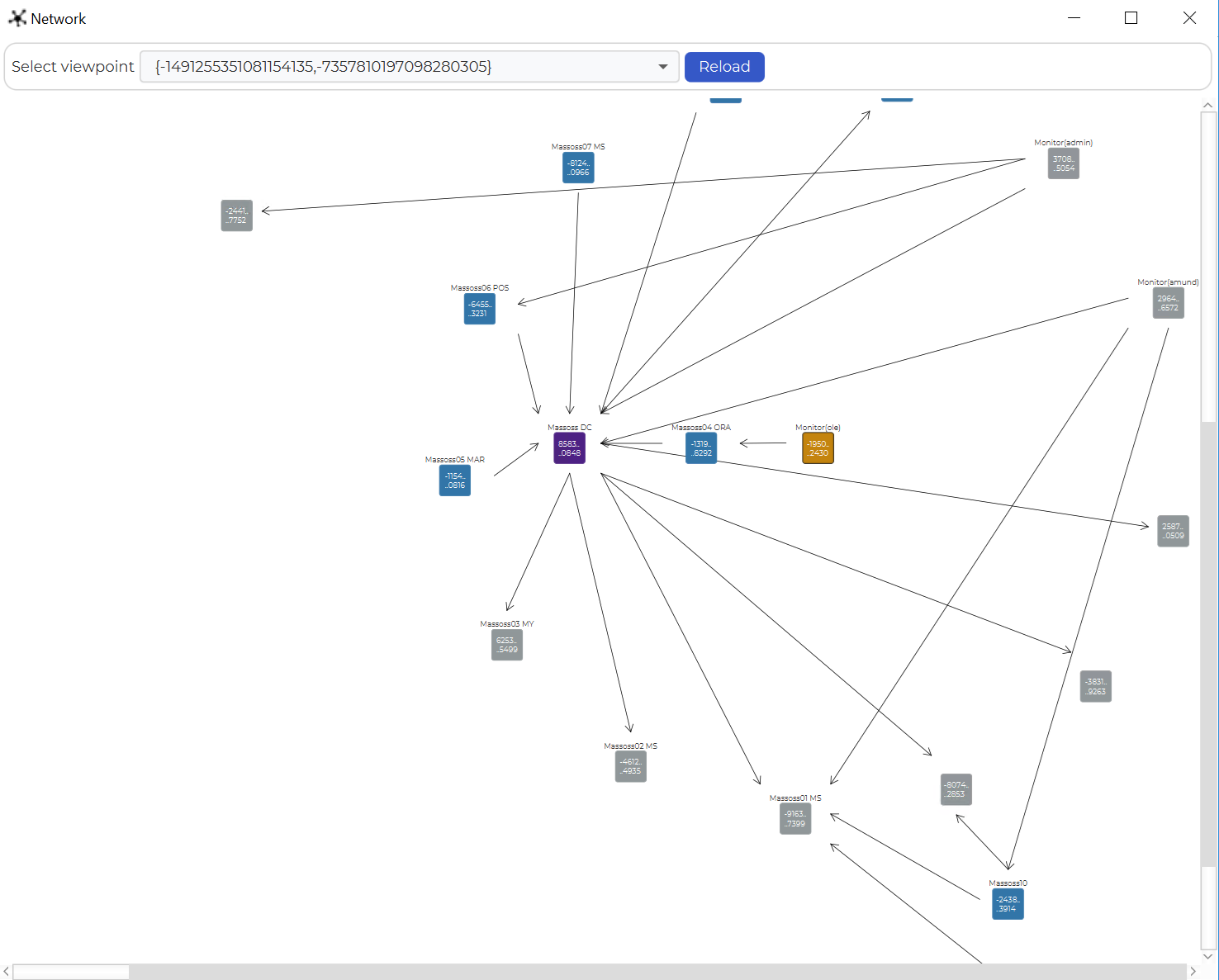Select the Massoss02 MS node
Viewport: 1219px width, 980px height.
pyautogui.click(x=630, y=766)
